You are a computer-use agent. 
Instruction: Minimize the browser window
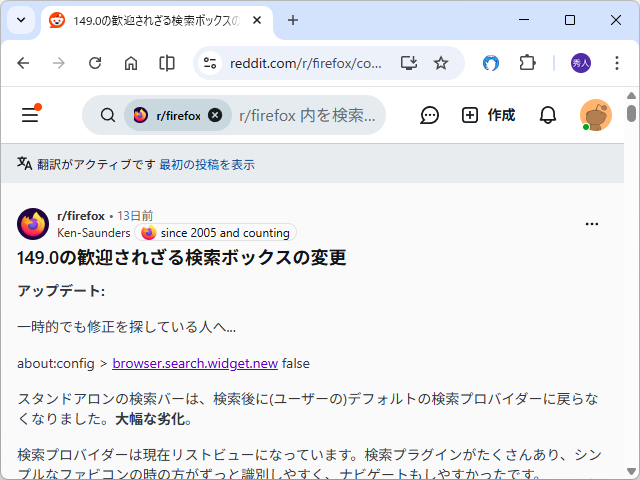pyautogui.click(x=524, y=20)
